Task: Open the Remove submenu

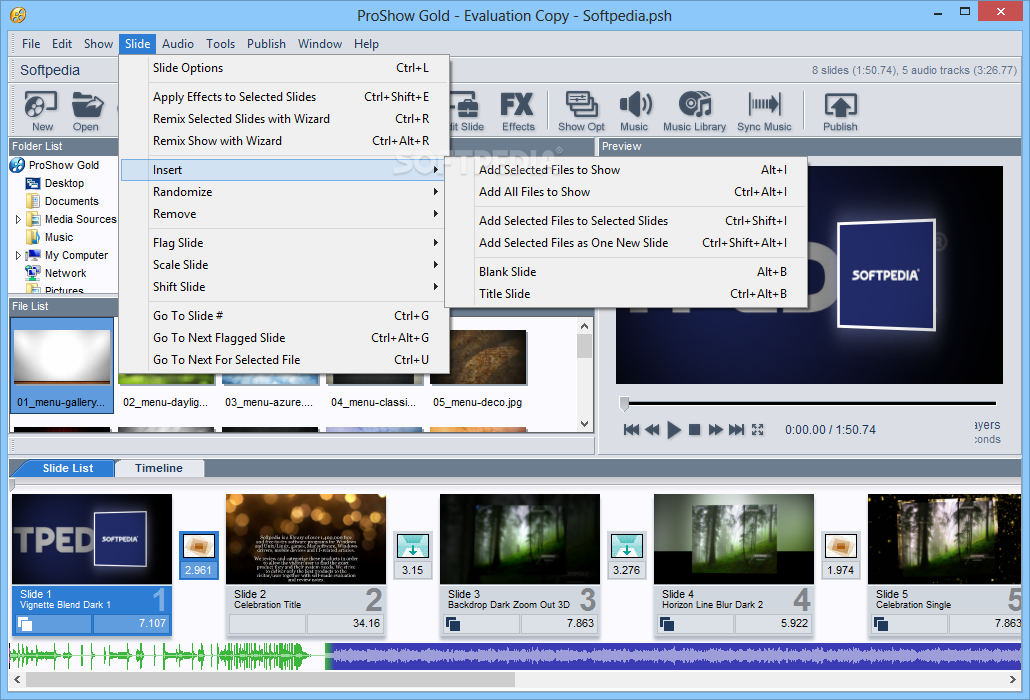Action: coord(284,214)
